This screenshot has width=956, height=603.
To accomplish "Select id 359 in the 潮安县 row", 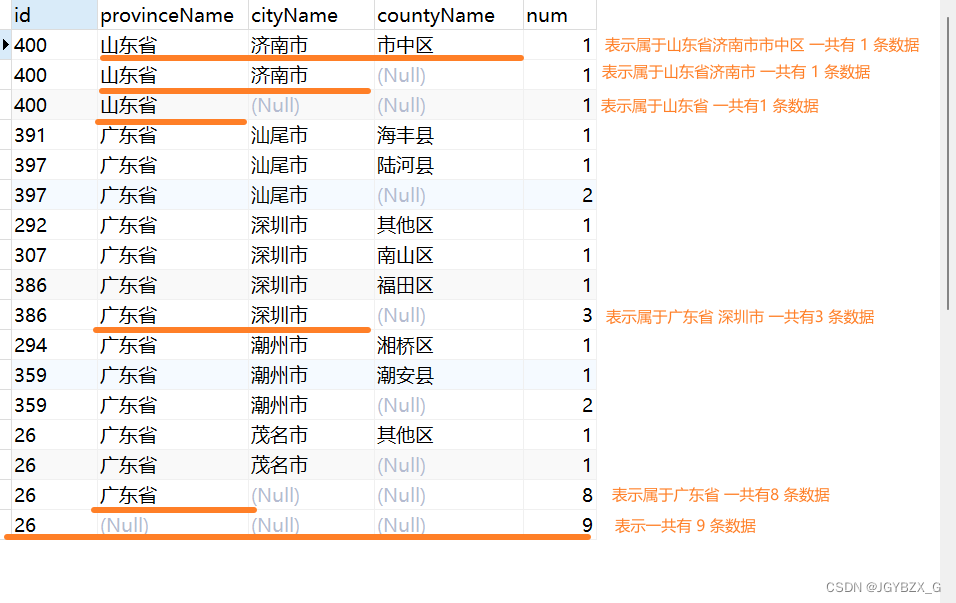I will 54,375.
